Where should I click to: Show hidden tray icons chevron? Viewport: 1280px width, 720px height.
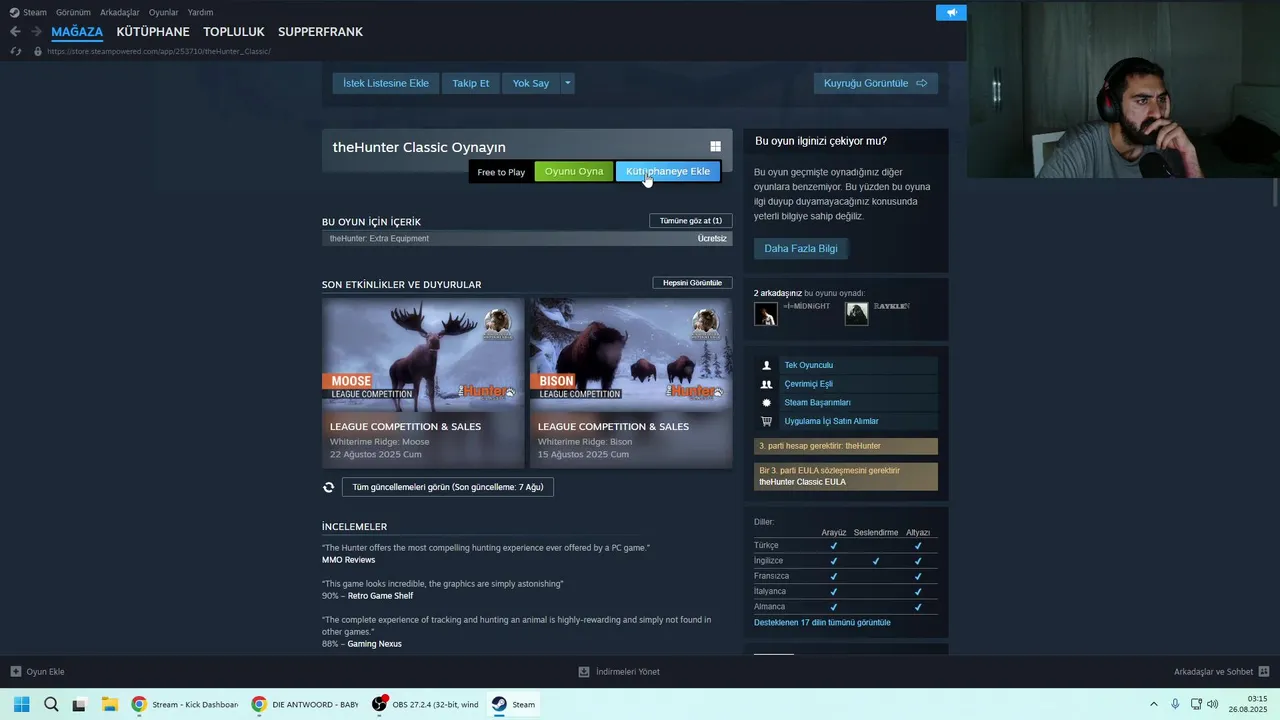[1154, 704]
